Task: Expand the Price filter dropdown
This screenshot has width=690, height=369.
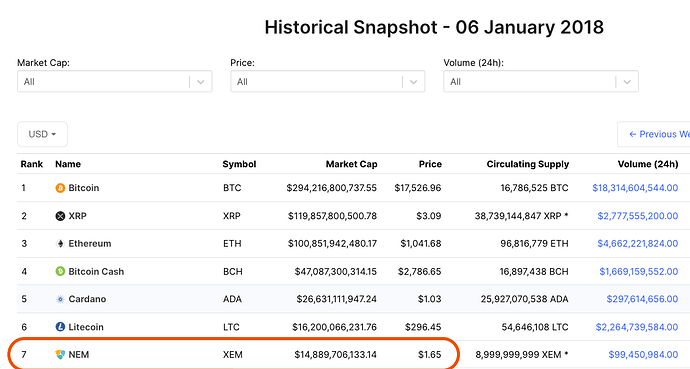Action: [x=327, y=81]
